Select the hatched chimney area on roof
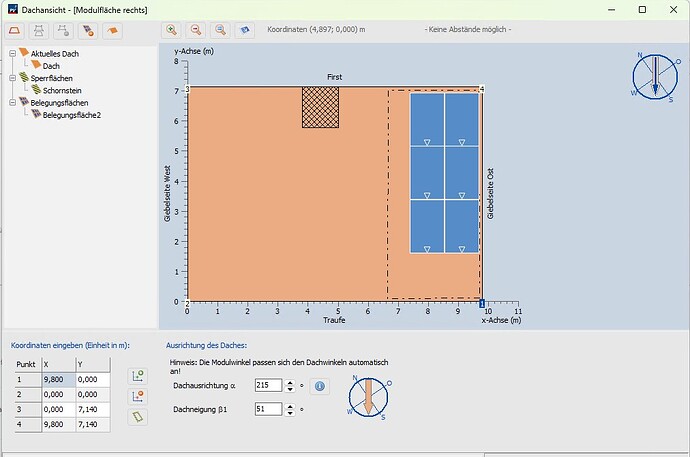The height and width of the screenshot is (457, 690). (320, 107)
